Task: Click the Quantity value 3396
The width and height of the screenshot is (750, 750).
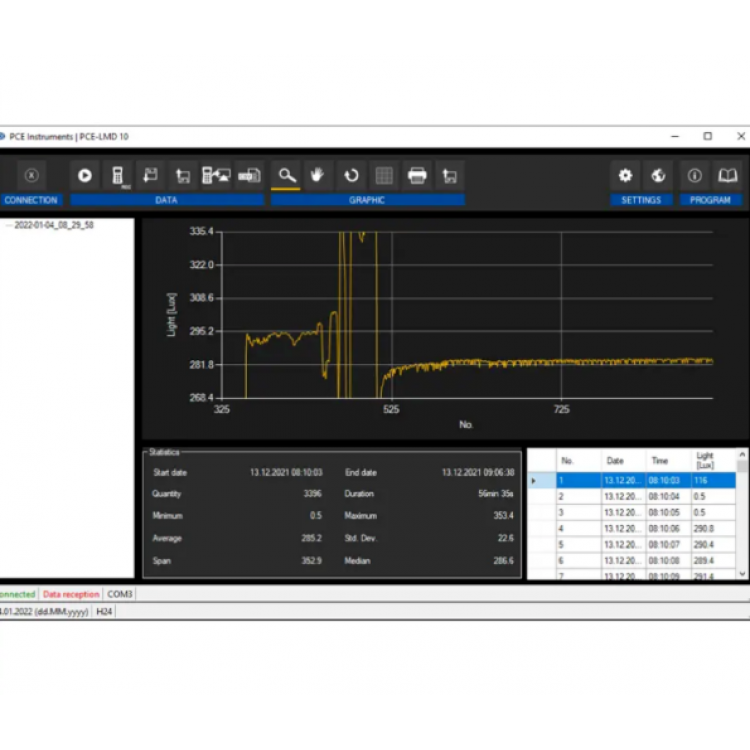Action: coord(312,494)
